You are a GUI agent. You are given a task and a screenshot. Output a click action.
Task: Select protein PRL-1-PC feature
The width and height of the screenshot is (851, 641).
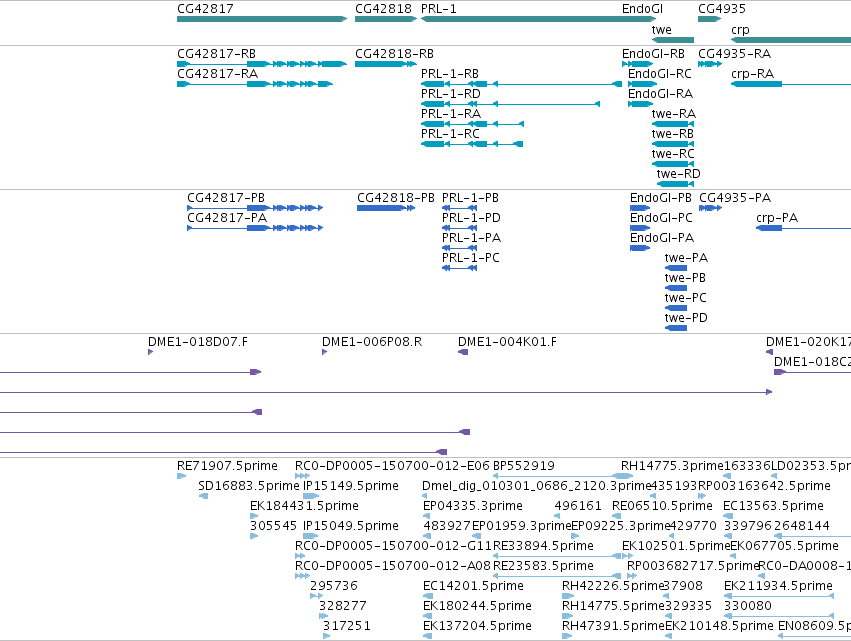[x=460, y=268]
